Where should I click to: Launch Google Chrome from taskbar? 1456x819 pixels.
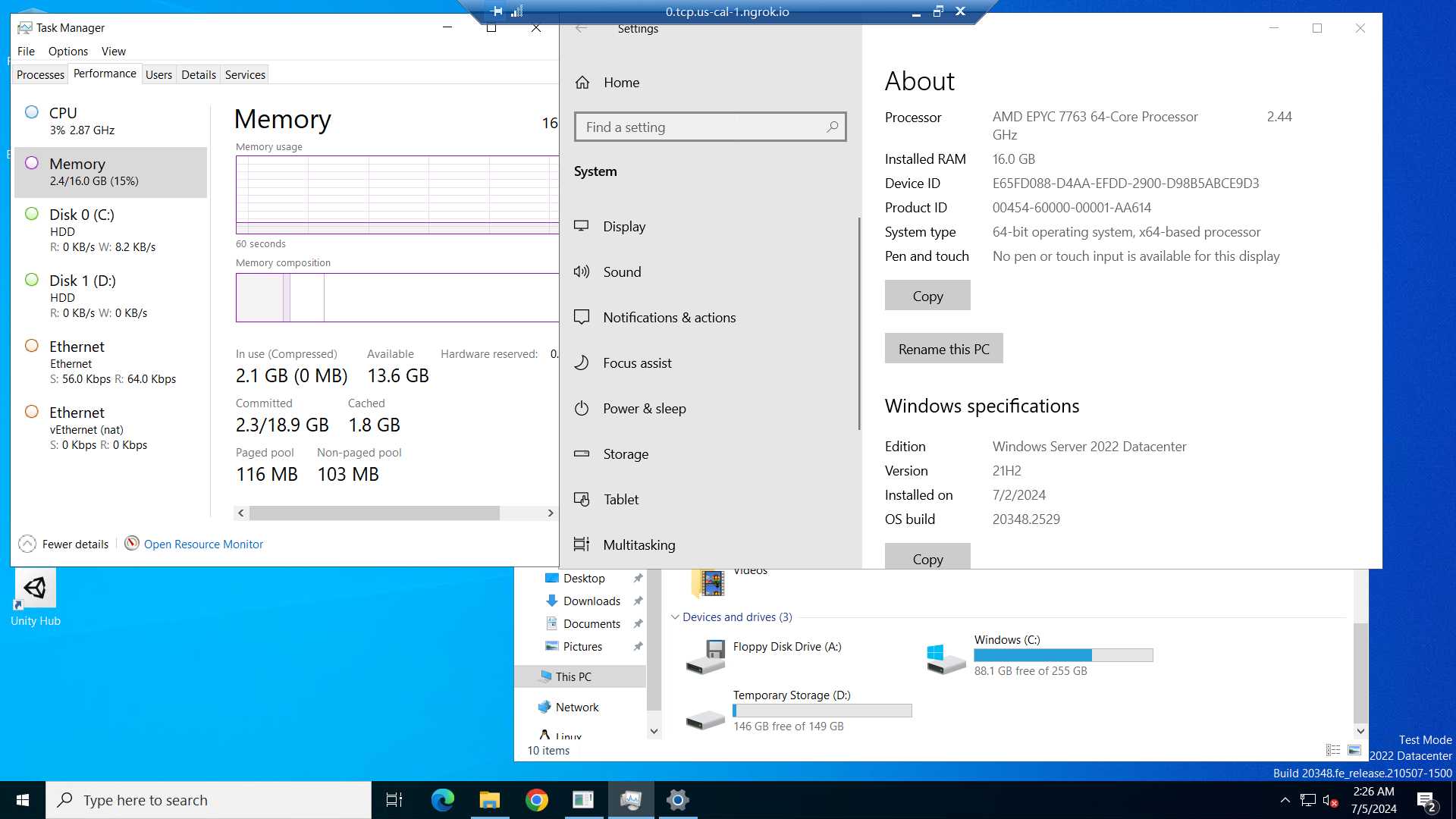click(537, 800)
